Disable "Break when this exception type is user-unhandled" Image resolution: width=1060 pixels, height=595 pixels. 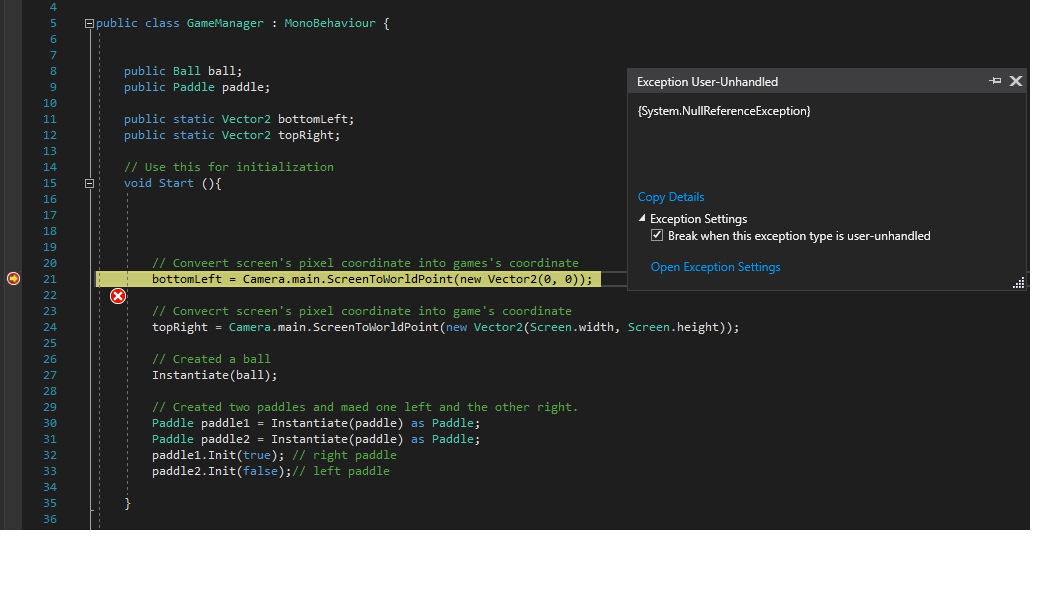click(x=657, y=236)
